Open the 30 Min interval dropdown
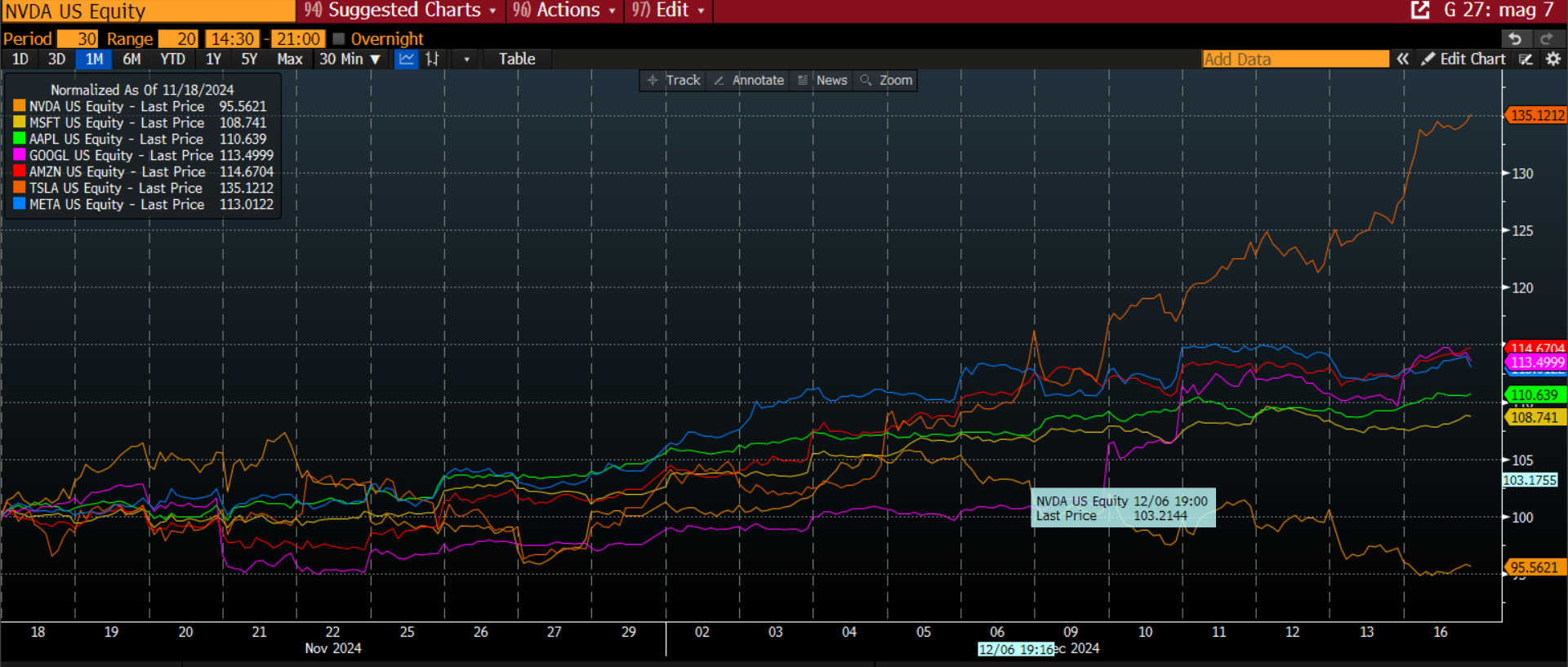The image size is (1568, 667). tap(350, 59)
